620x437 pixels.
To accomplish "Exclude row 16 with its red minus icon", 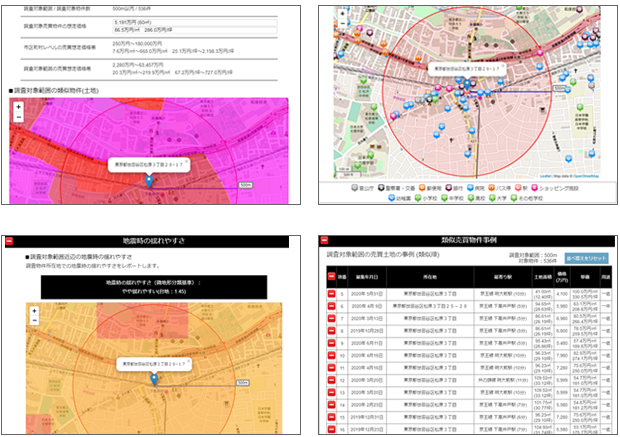I will 330,428.
